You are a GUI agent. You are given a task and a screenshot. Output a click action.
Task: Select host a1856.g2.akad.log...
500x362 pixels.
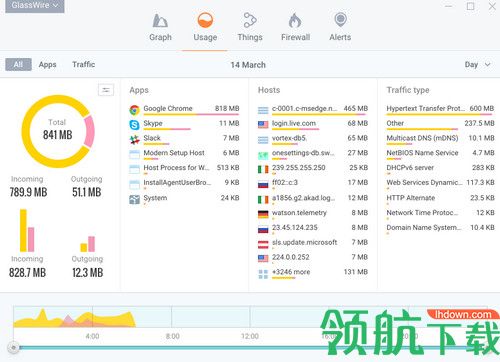[304, 198]
